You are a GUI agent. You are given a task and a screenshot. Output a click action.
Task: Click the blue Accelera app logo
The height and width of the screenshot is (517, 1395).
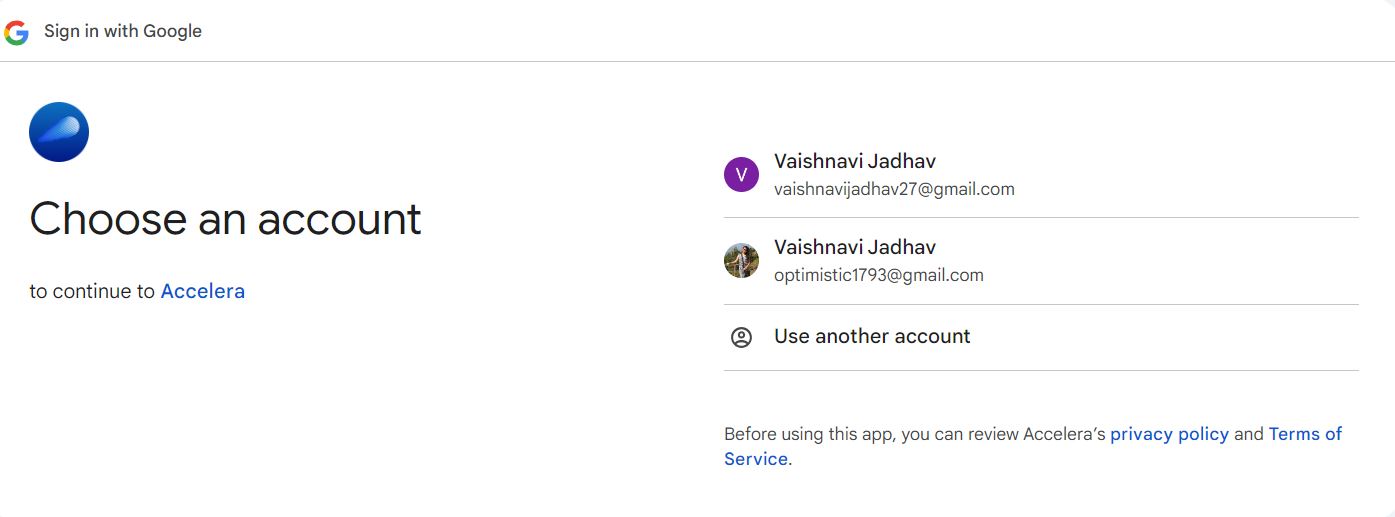(x=59, y=132)
